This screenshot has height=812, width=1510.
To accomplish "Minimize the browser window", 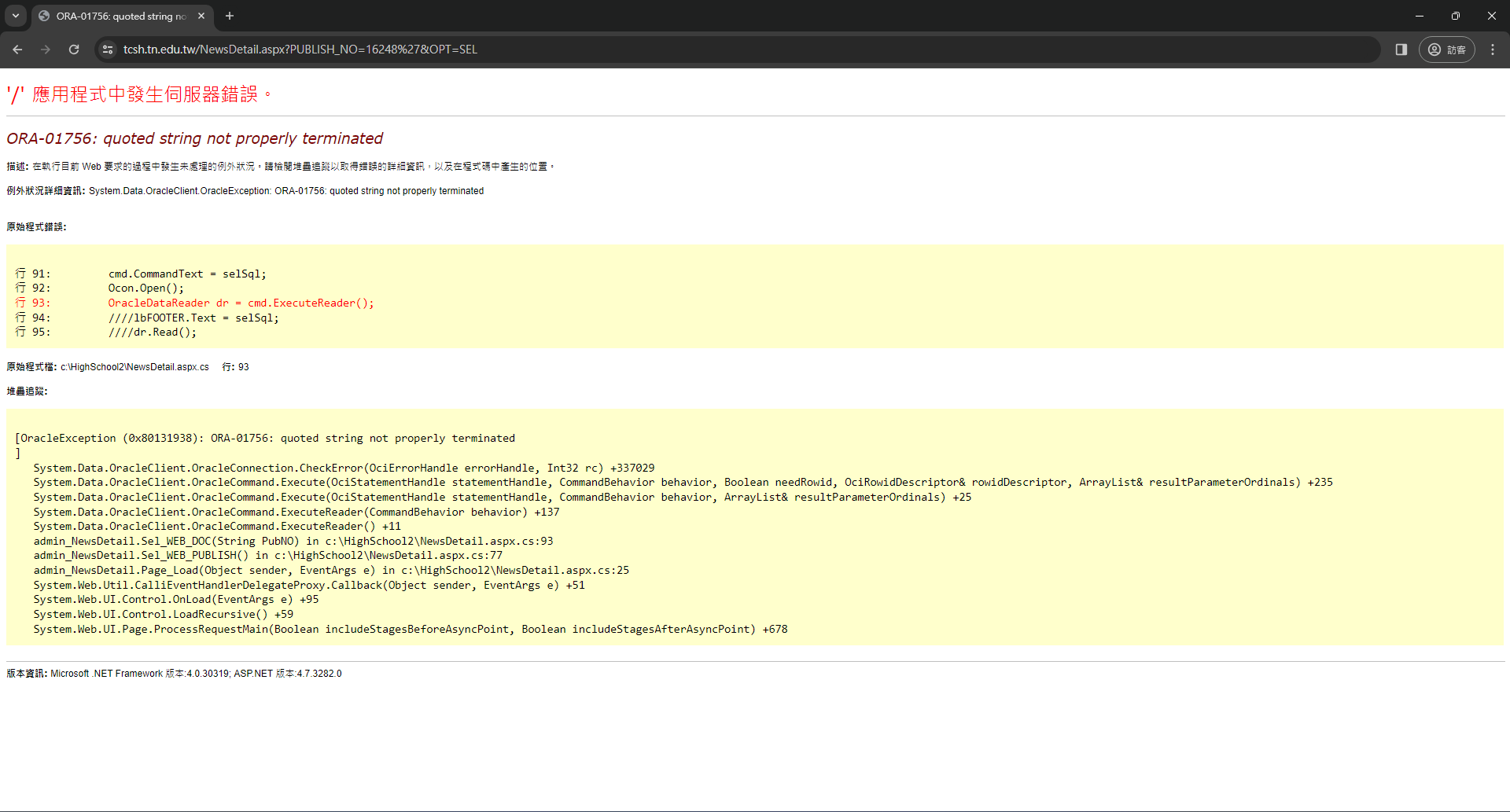I will click(x=1420, y=16).
